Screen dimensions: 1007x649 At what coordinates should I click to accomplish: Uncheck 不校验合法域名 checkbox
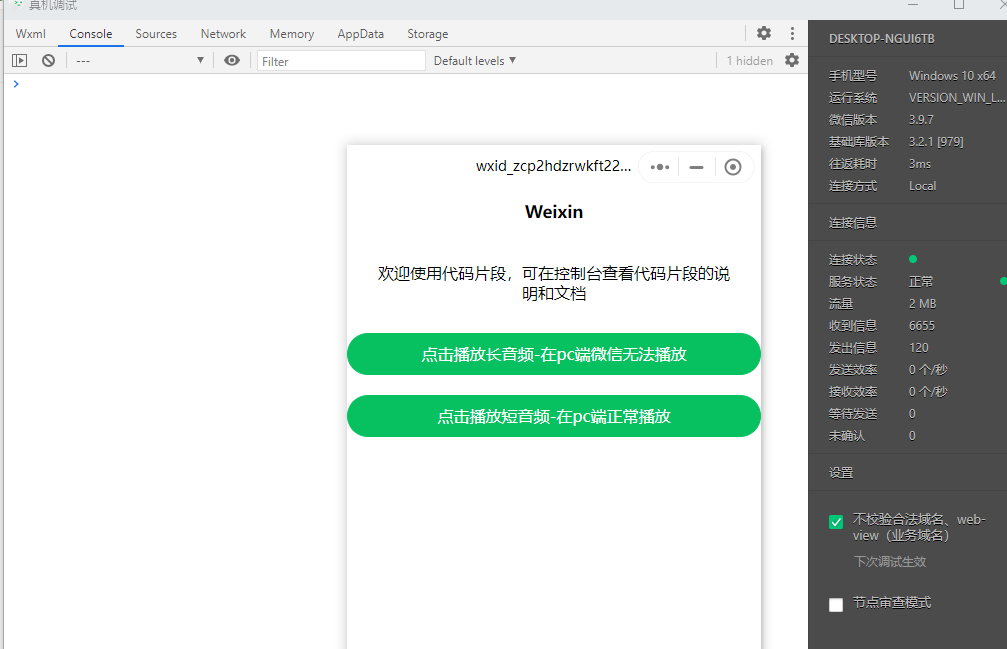pos(836,522)
